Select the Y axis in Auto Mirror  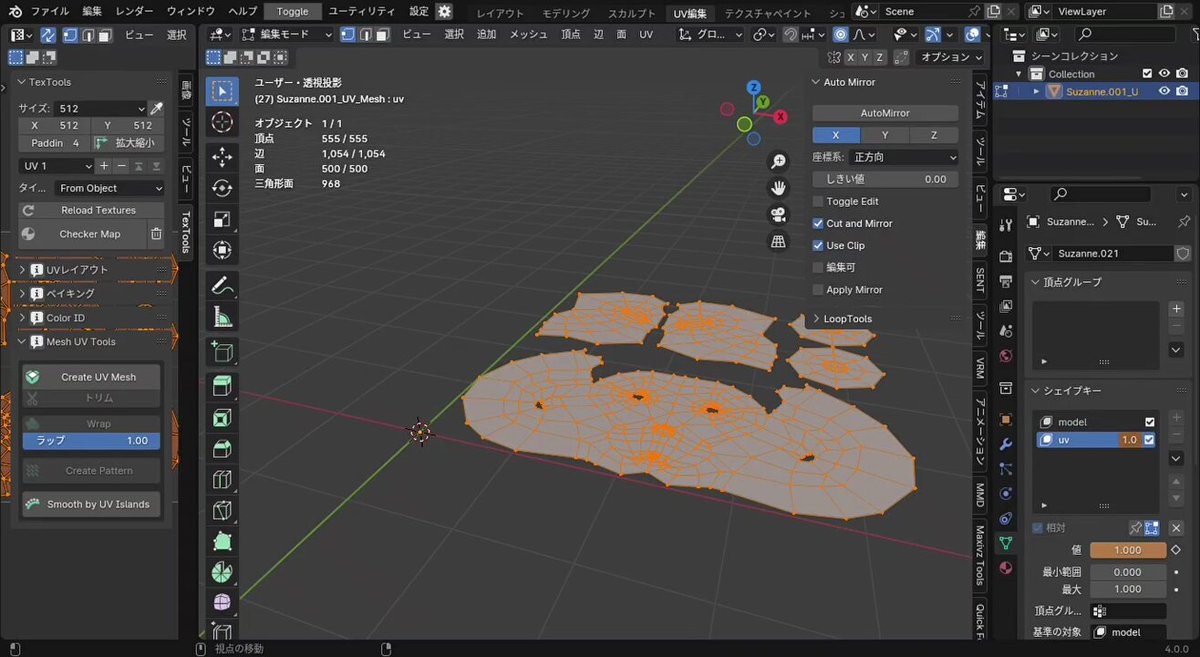(885, 135)
